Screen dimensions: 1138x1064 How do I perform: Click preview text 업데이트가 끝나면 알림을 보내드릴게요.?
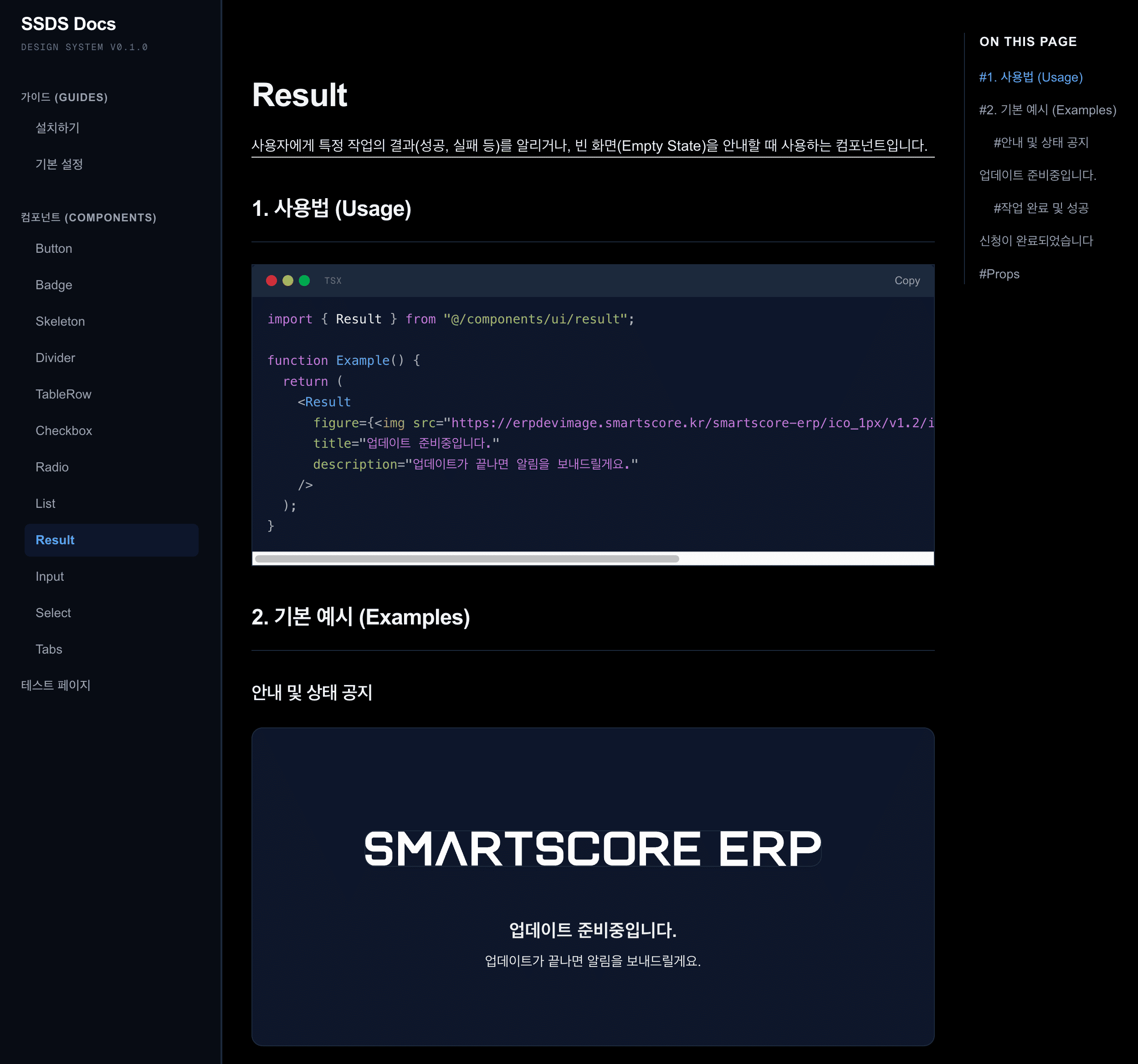pyautogui.click(x=593, y=961)
